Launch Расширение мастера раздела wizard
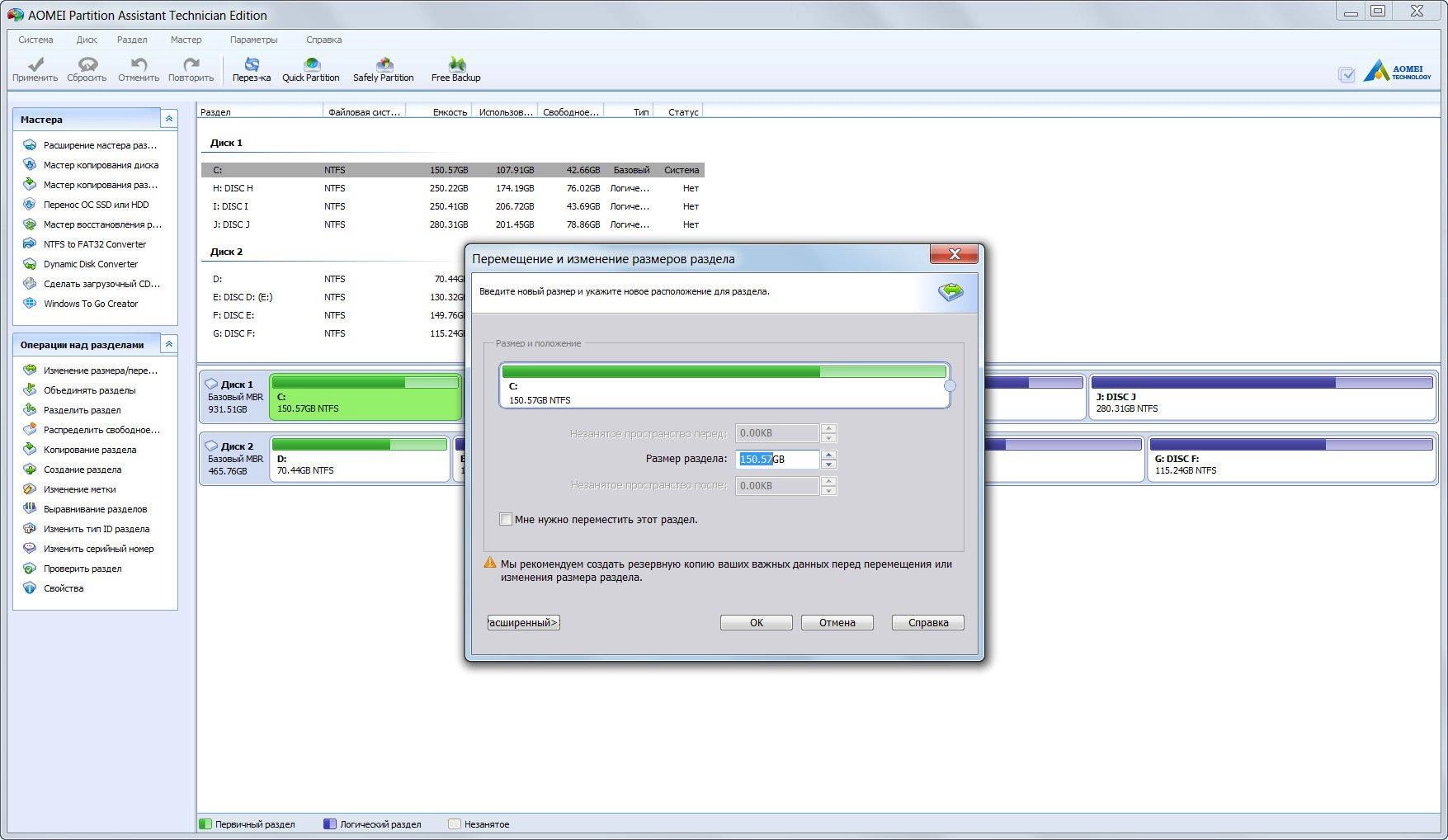Screen dimensions: 1448x840 click(x=91, y=145)
